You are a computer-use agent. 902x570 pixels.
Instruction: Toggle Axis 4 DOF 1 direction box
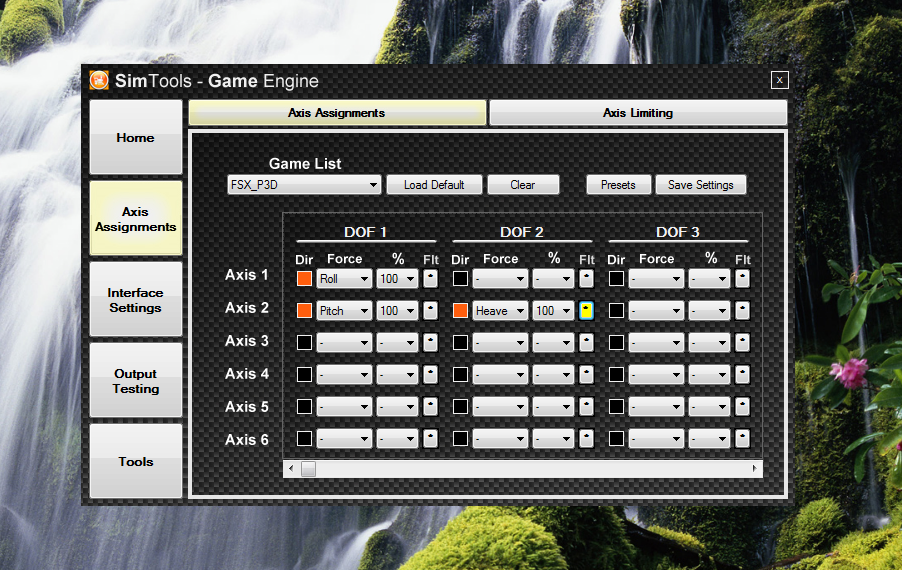(304, 374)
